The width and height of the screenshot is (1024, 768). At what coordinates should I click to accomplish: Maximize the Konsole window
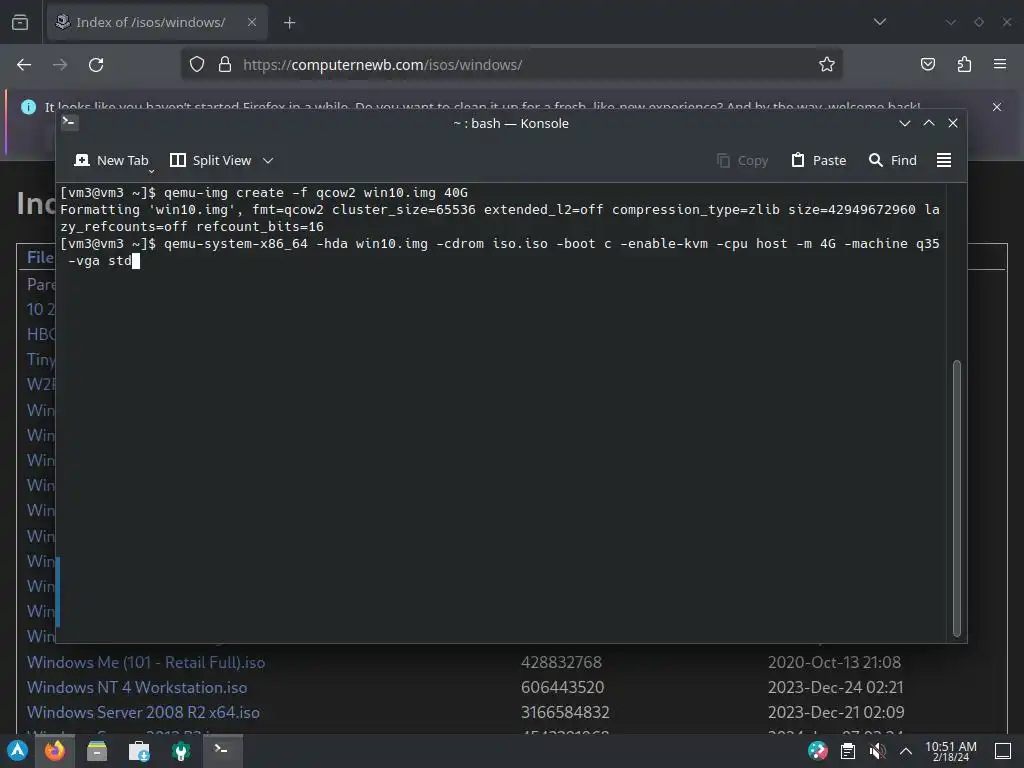click(x=929, y=123)
